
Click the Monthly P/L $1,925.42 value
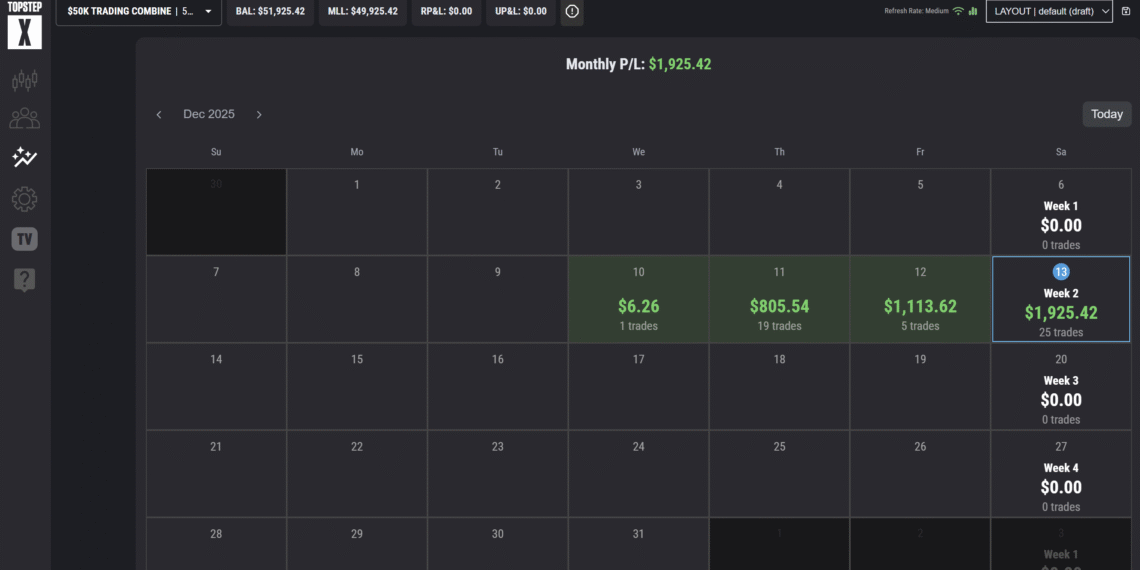tap(680, 64)
